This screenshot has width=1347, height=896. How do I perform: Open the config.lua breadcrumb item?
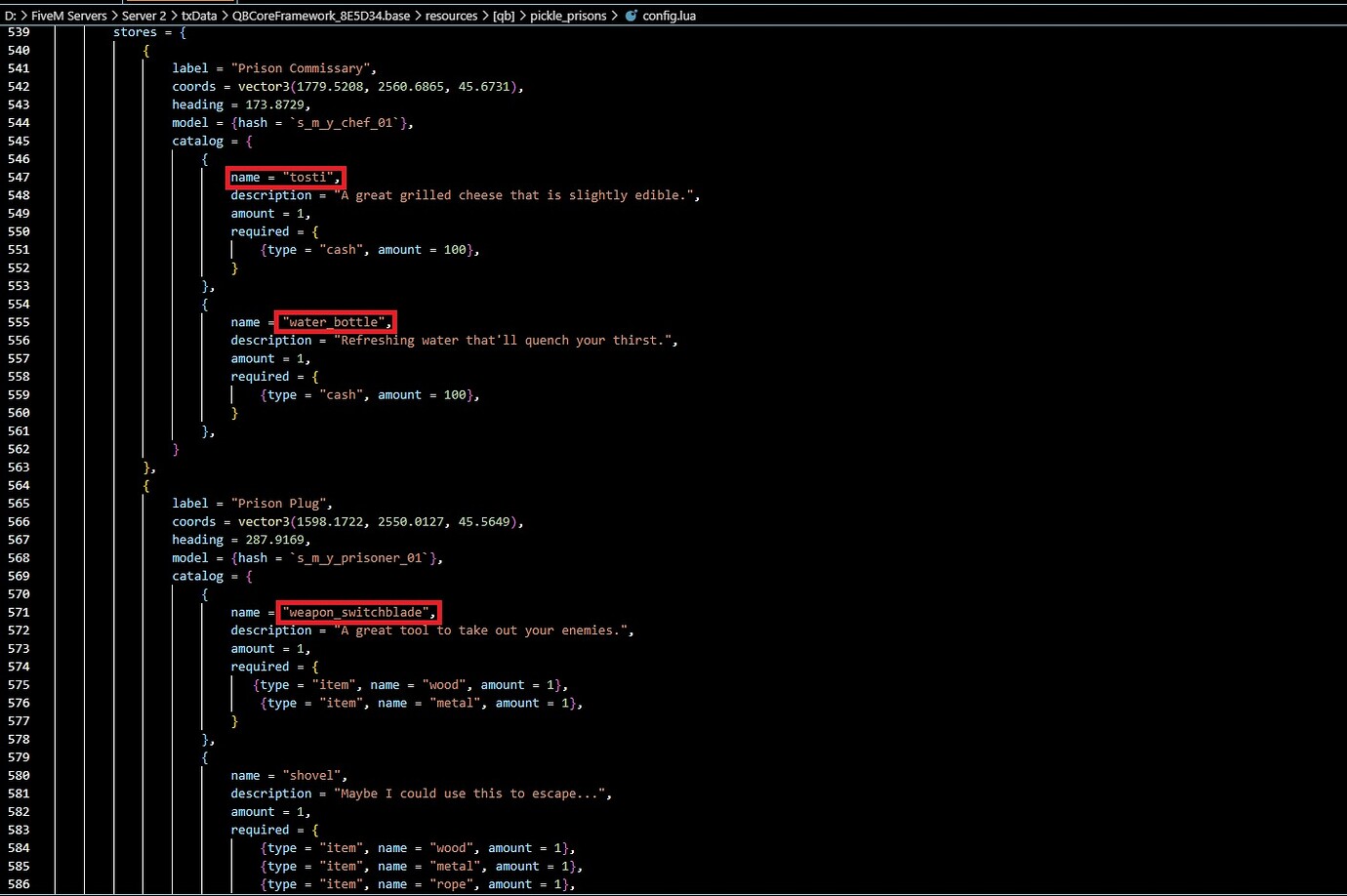tap(669, 16)
